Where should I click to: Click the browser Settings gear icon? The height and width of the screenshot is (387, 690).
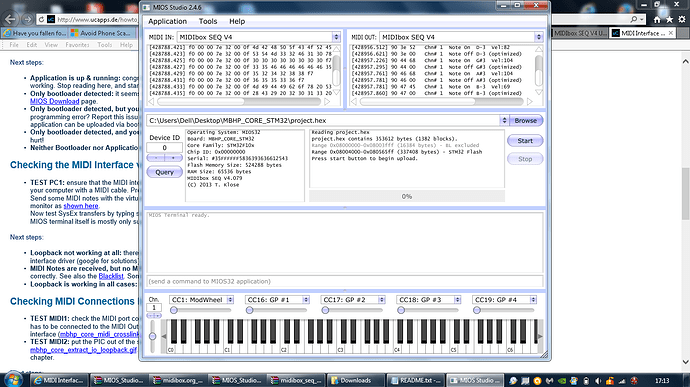(x=682, y=19)
